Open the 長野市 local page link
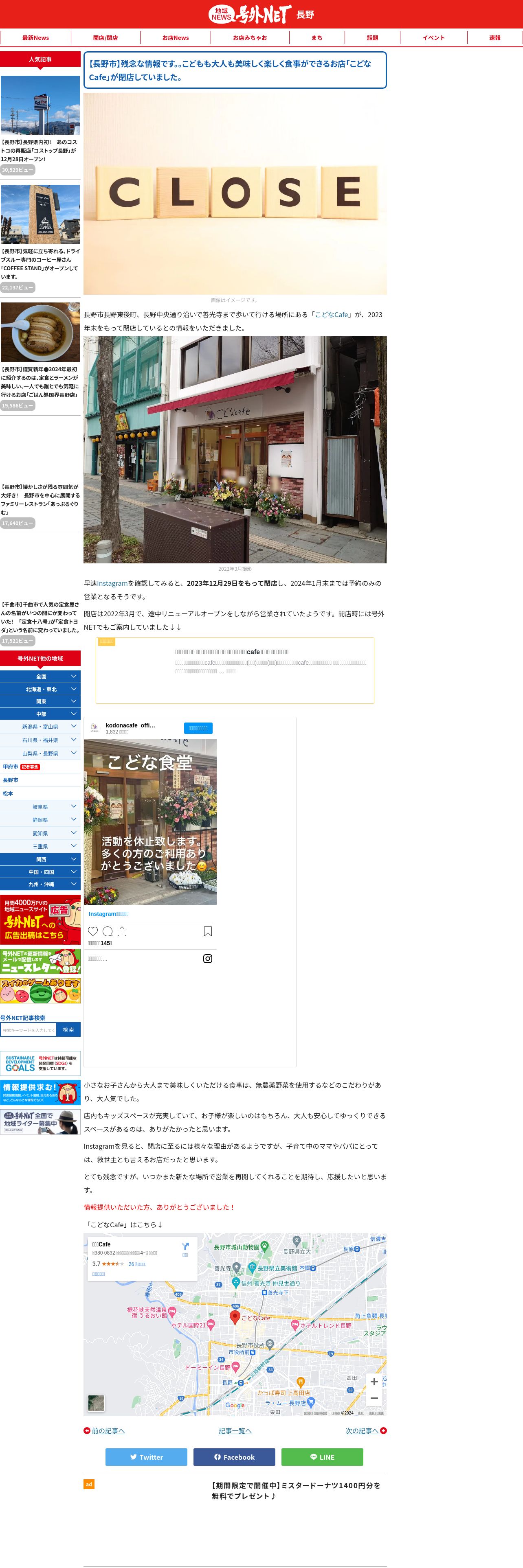This screenshot has width=523, height=1568. coord(10,780)
